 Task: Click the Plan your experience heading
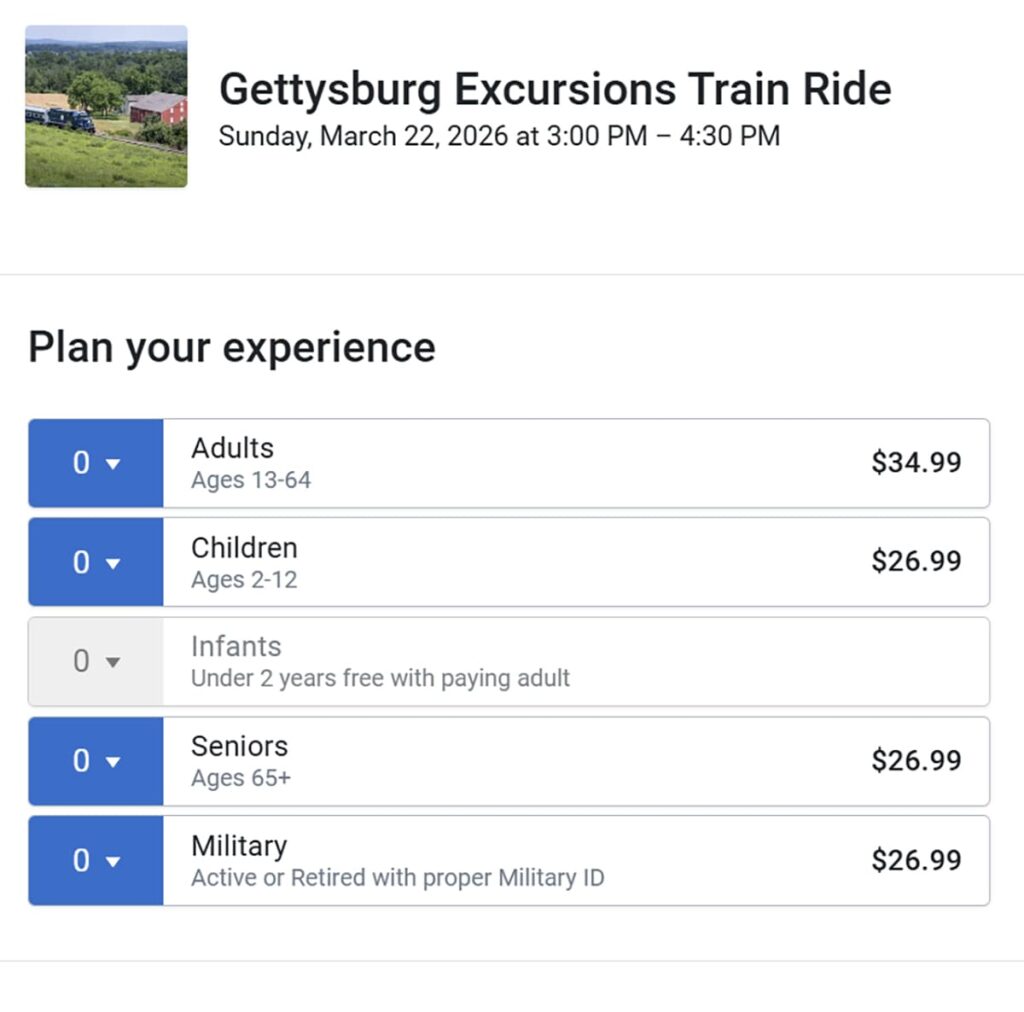point(232,347)
